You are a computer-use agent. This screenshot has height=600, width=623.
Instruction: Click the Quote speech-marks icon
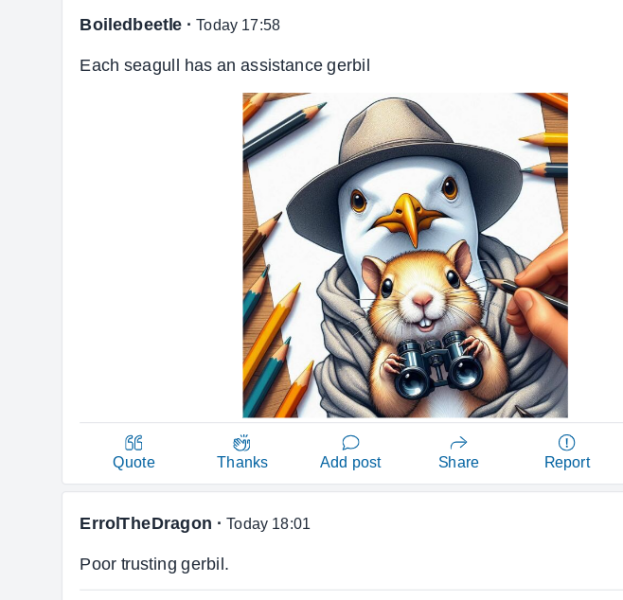pos(134,443)
